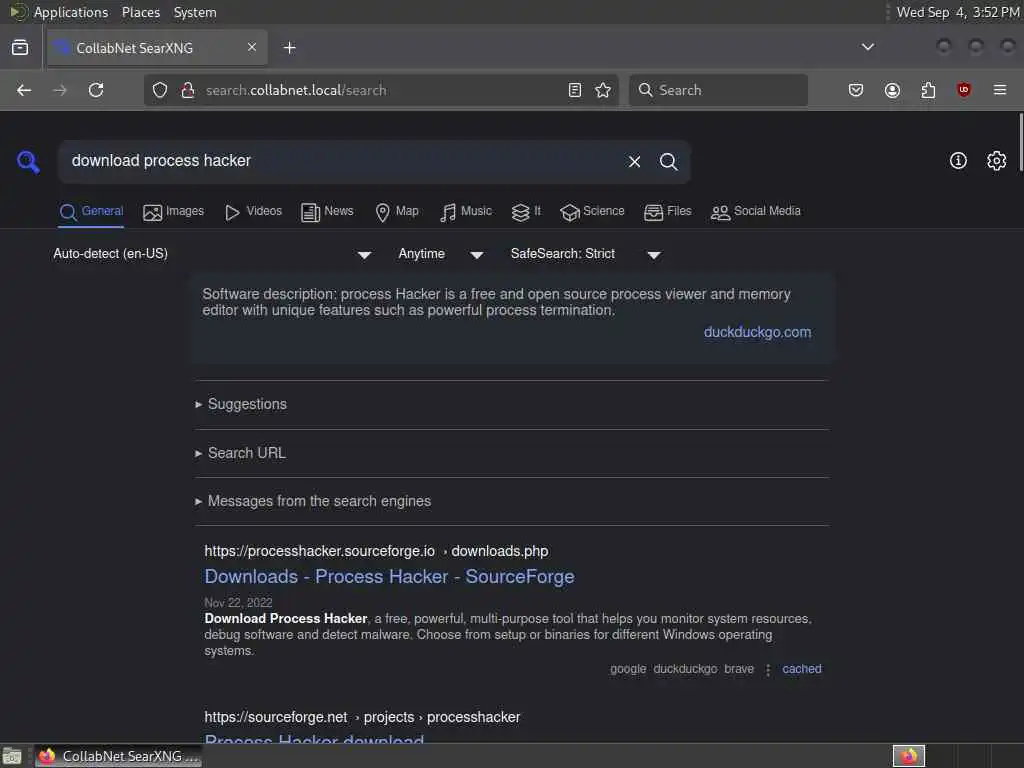Open Downloads - Process Hacker - SourceForge result

389,577
